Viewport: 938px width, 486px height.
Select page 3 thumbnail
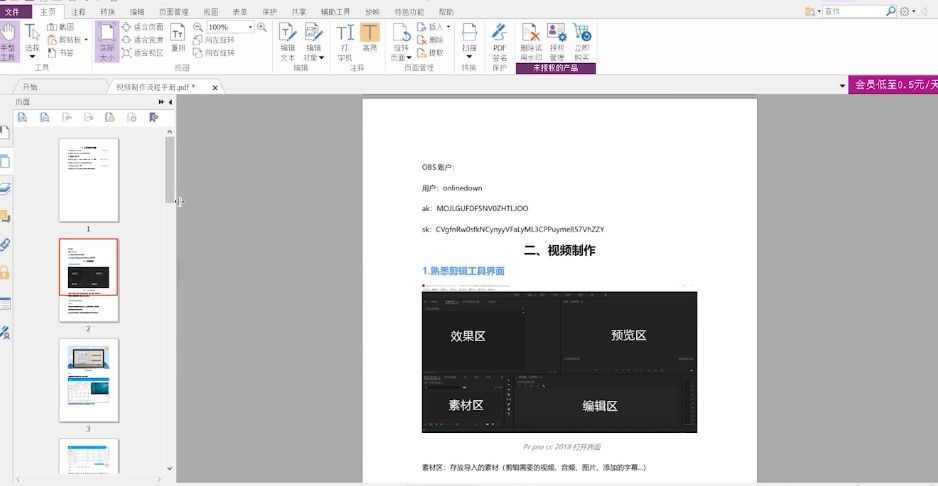tap(89, 380)
